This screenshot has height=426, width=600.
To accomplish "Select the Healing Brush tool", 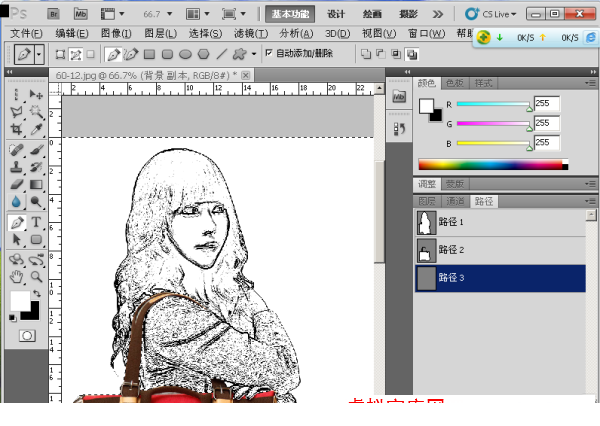I will click(x=16, y=150).
